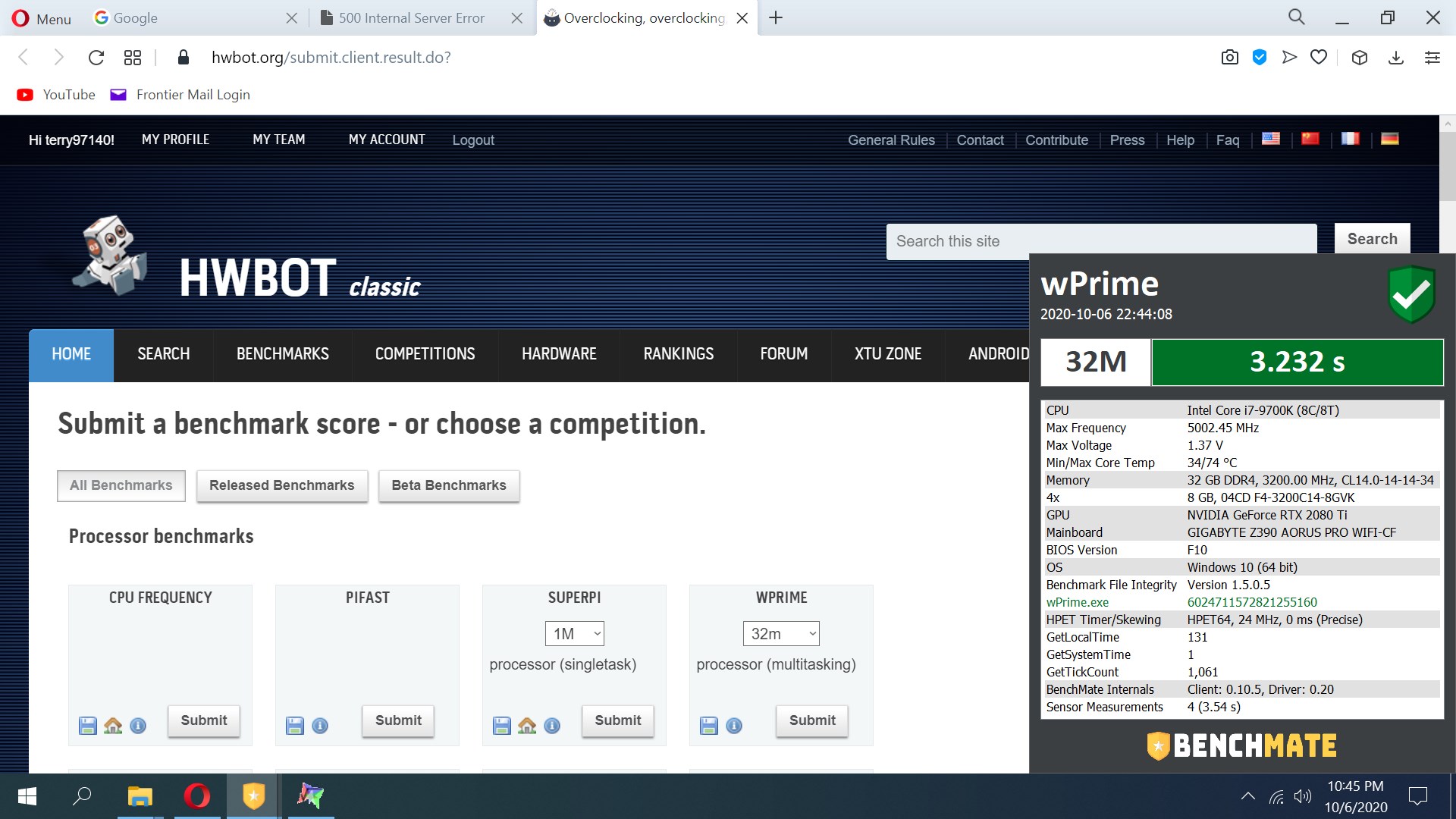
Task: Click the blue ad-blocker shield icon
Action: [1260, 58]
